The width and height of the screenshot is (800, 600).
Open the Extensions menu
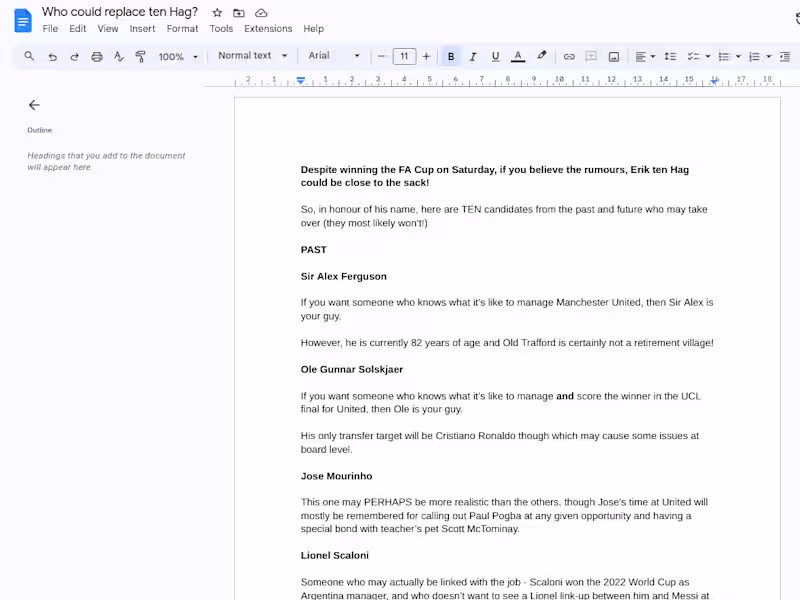point(268,29)
